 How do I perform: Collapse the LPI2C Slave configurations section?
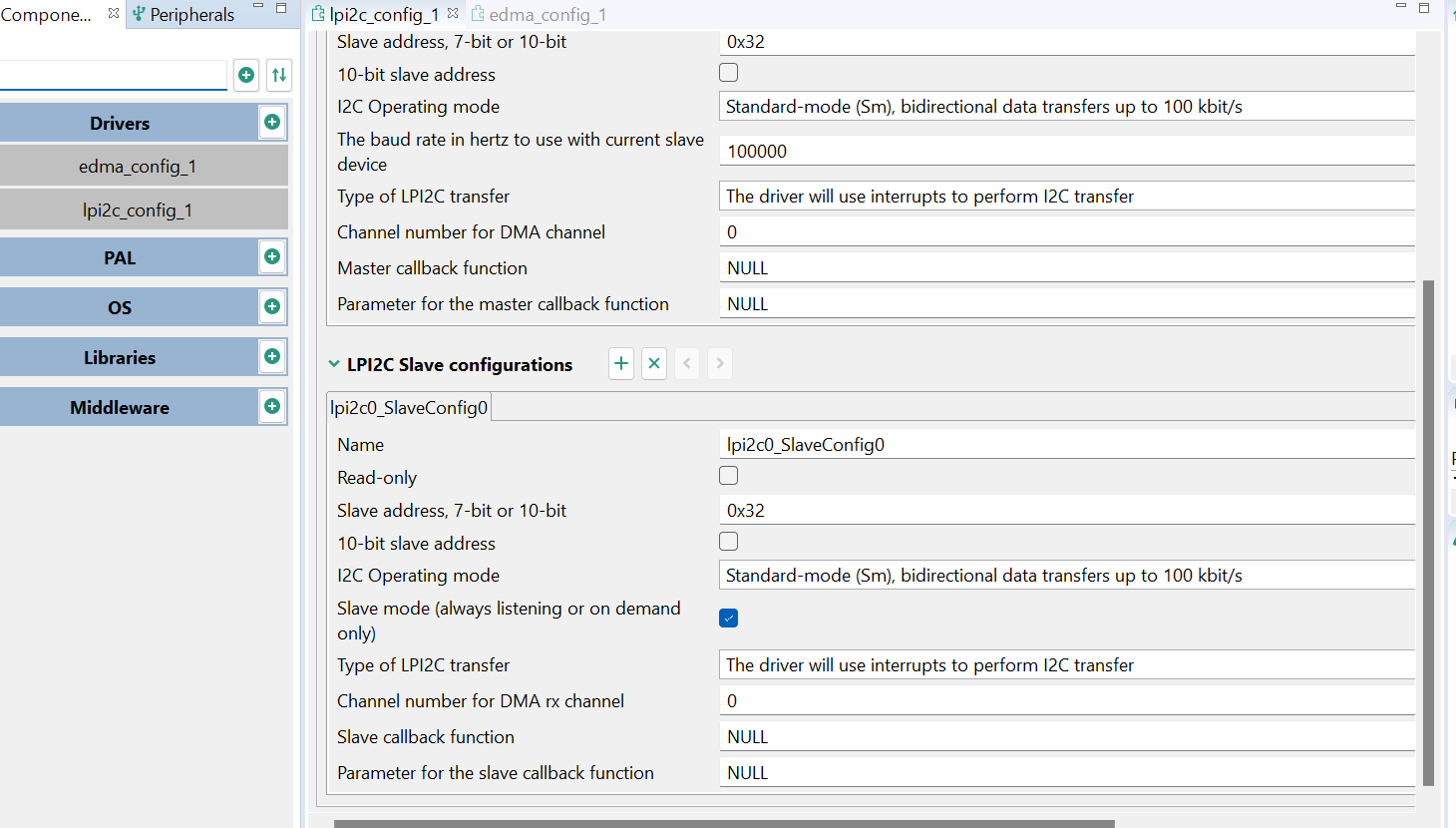click(334, 364)
